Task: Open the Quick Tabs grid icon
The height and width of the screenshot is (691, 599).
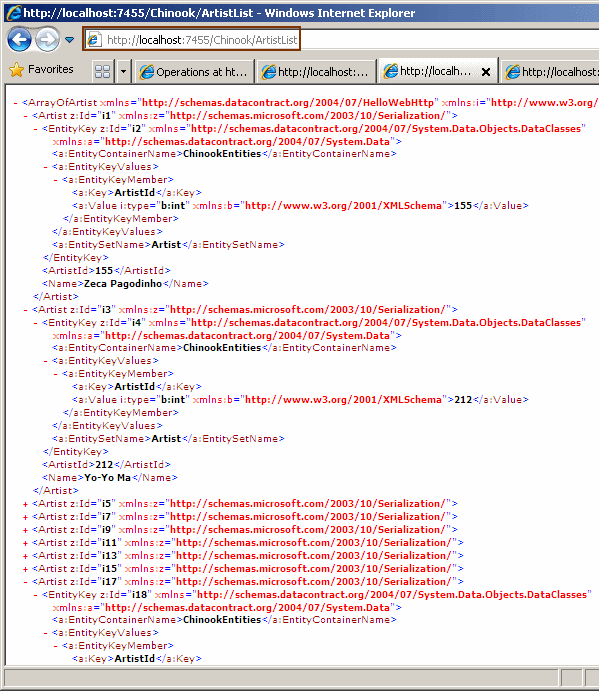Action: coord(103,71)
